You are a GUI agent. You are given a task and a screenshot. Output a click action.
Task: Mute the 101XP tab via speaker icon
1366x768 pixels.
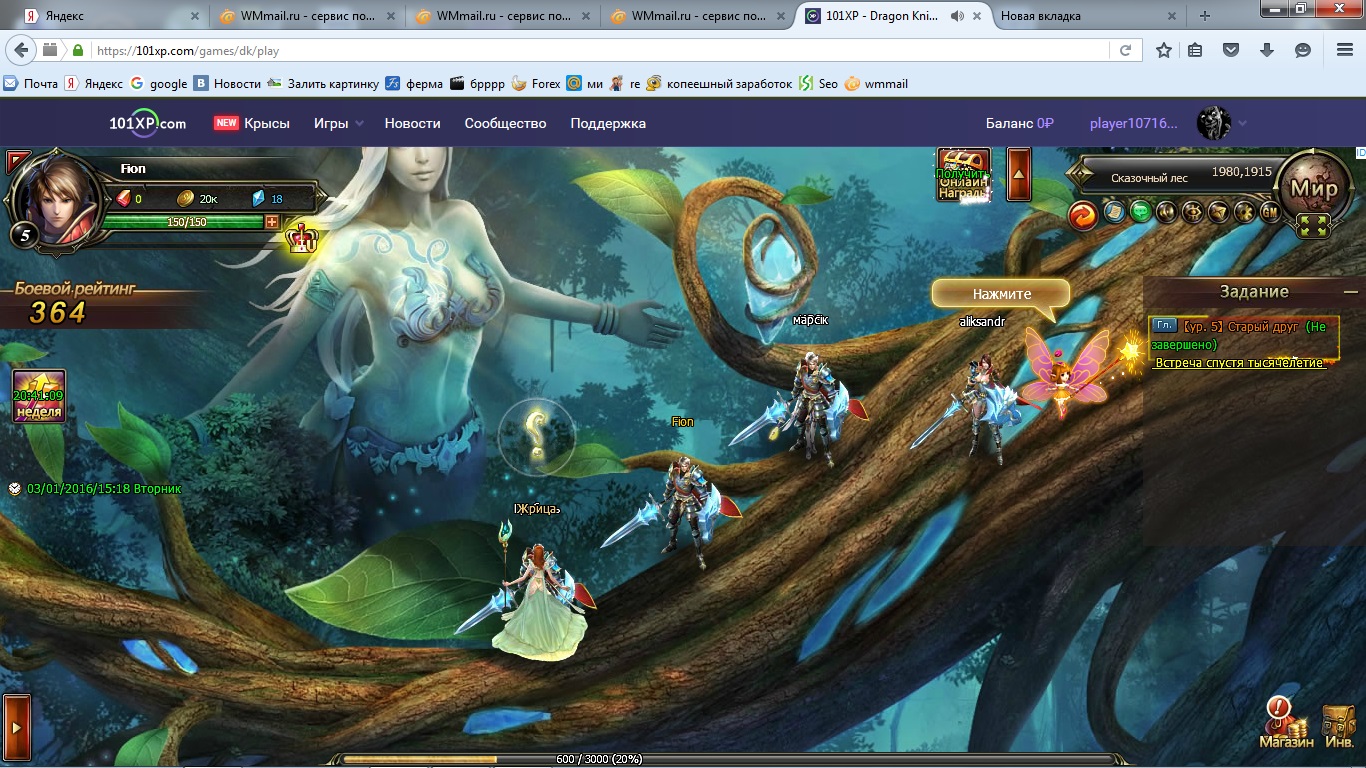(957, 16)
